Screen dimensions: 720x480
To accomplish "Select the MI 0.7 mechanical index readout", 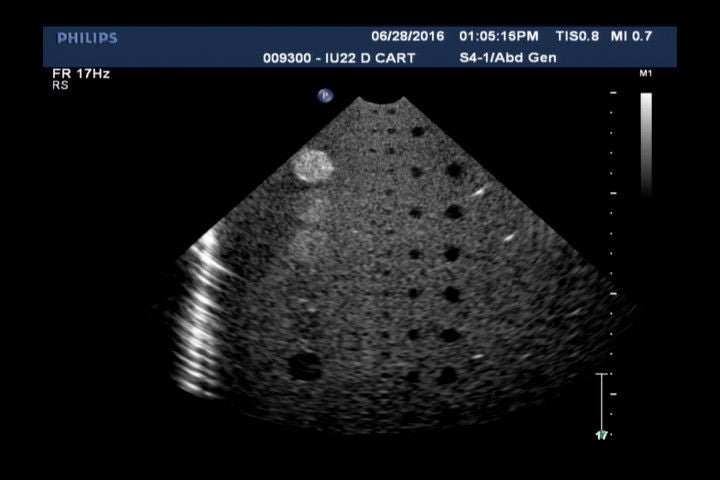I will (x=630, y=36).
